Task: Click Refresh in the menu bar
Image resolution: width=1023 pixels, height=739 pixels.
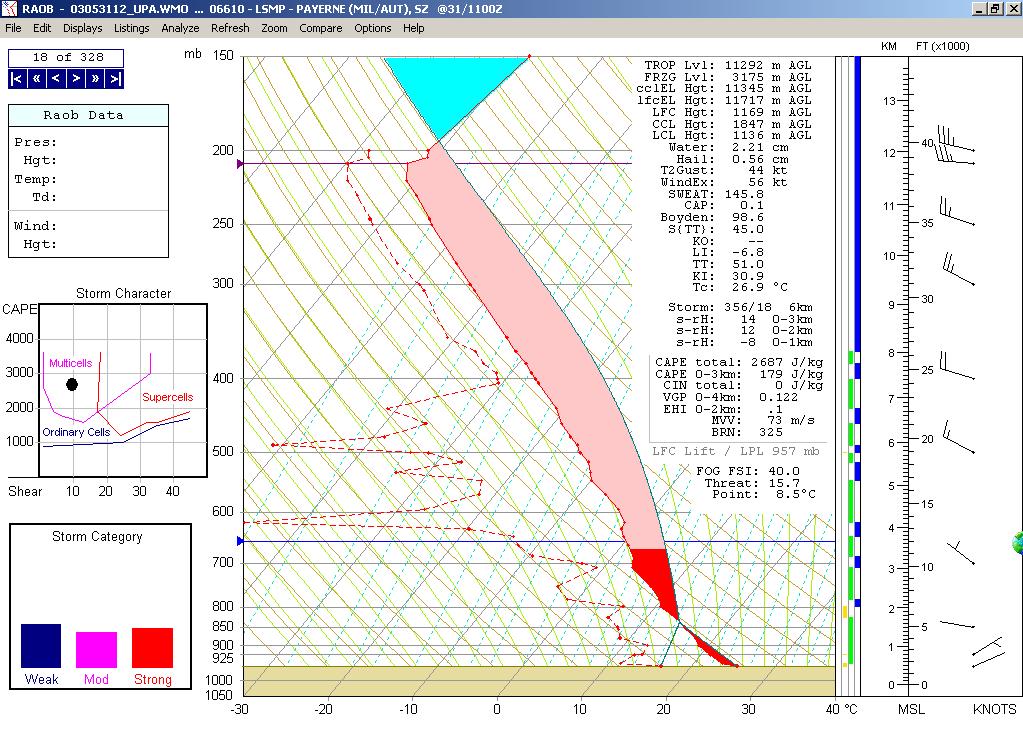Action: click(x=230, y=28)
